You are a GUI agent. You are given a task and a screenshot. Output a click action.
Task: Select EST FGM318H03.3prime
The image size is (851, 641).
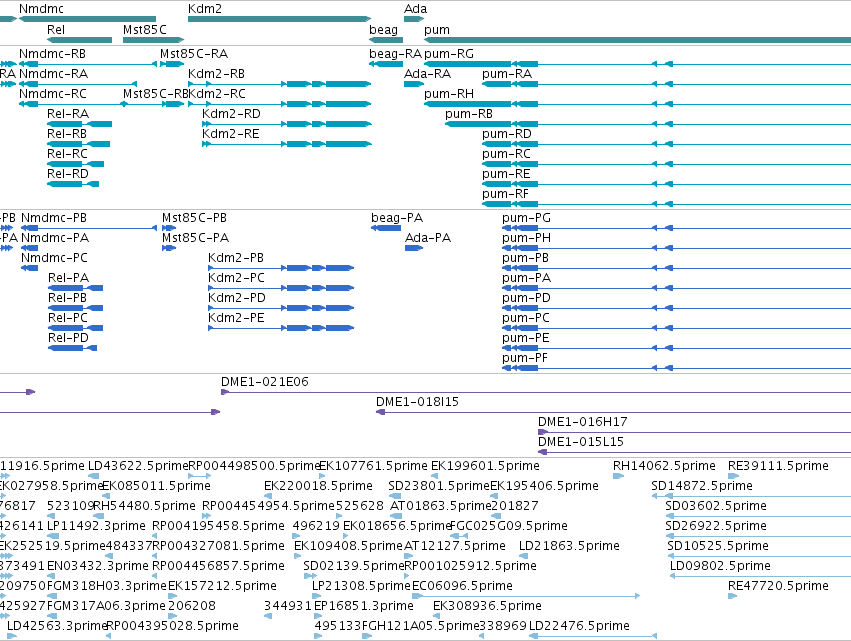[53, 596]
